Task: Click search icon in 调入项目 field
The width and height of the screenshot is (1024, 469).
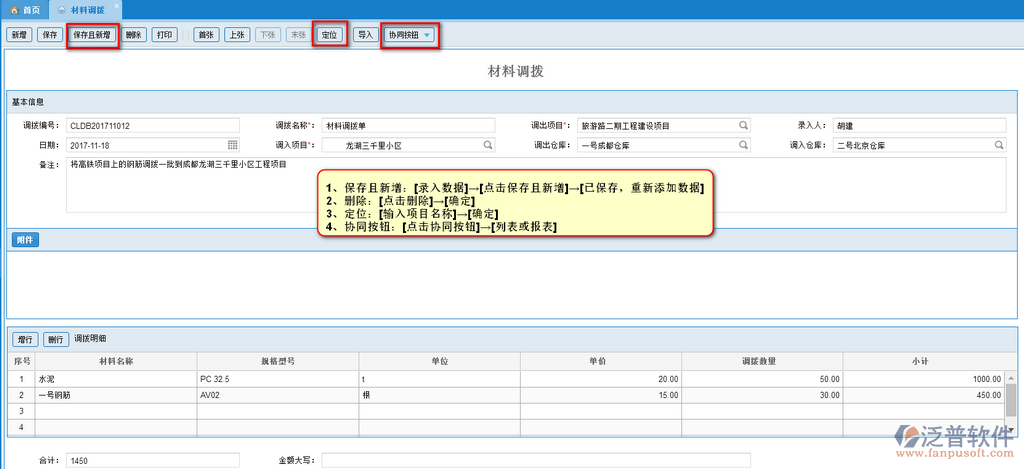Action: coord(488,145)
